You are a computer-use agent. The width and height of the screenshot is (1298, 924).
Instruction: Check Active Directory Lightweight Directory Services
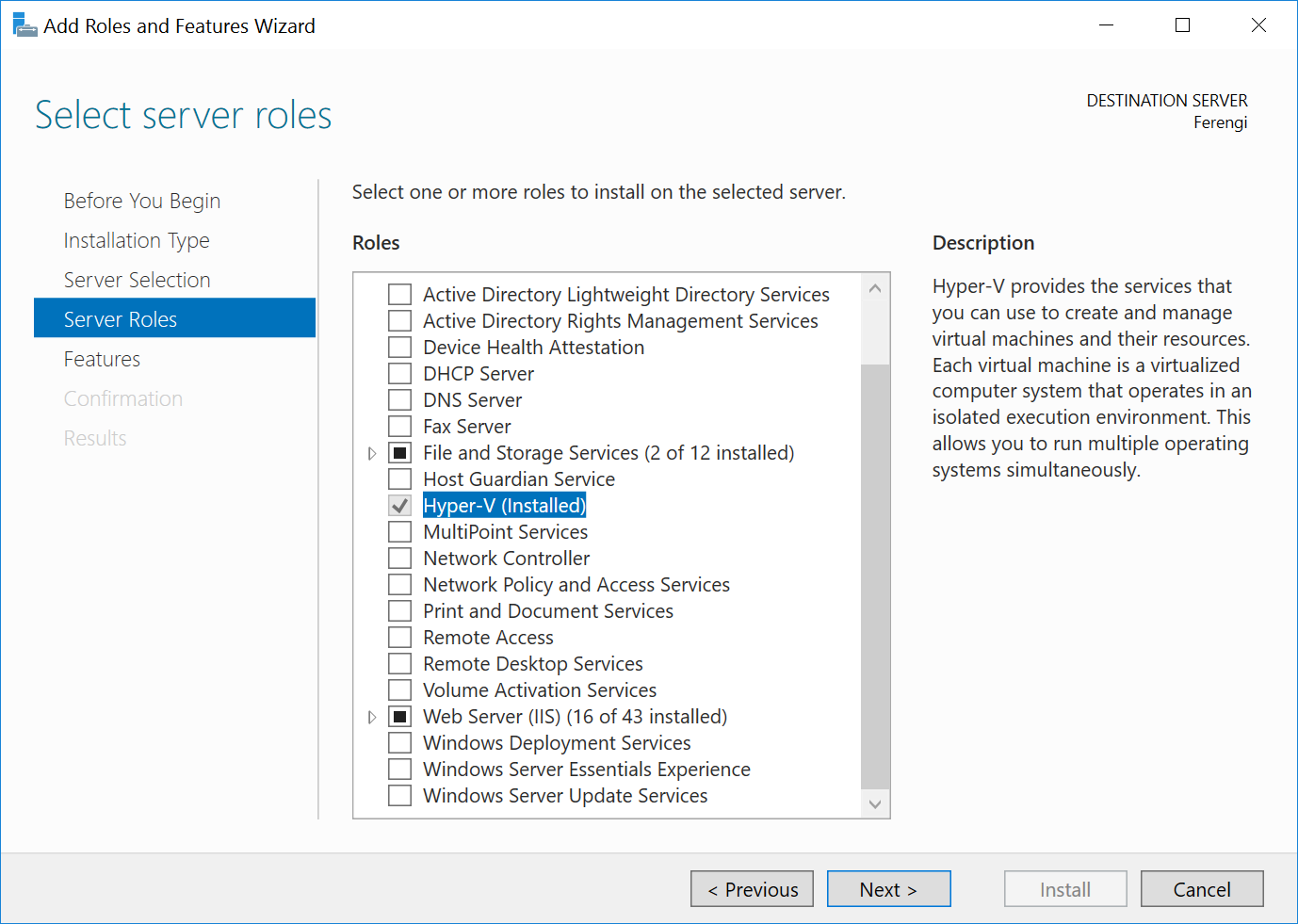tap(400, 295)
